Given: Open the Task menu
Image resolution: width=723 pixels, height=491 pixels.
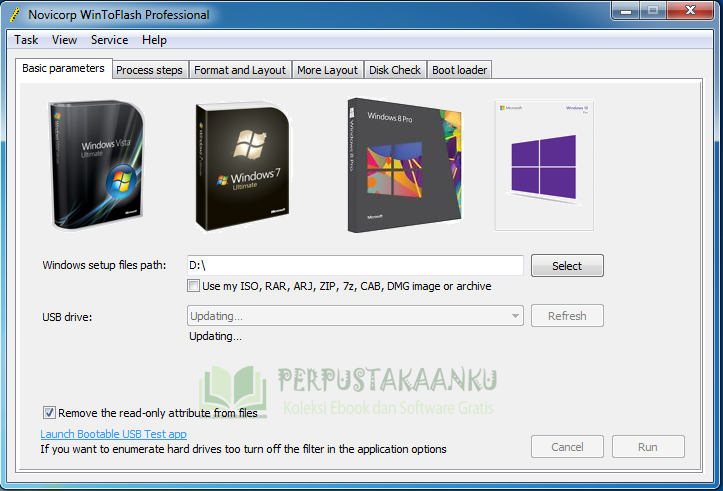Looking at the screenshot, I should click(26, 40).
